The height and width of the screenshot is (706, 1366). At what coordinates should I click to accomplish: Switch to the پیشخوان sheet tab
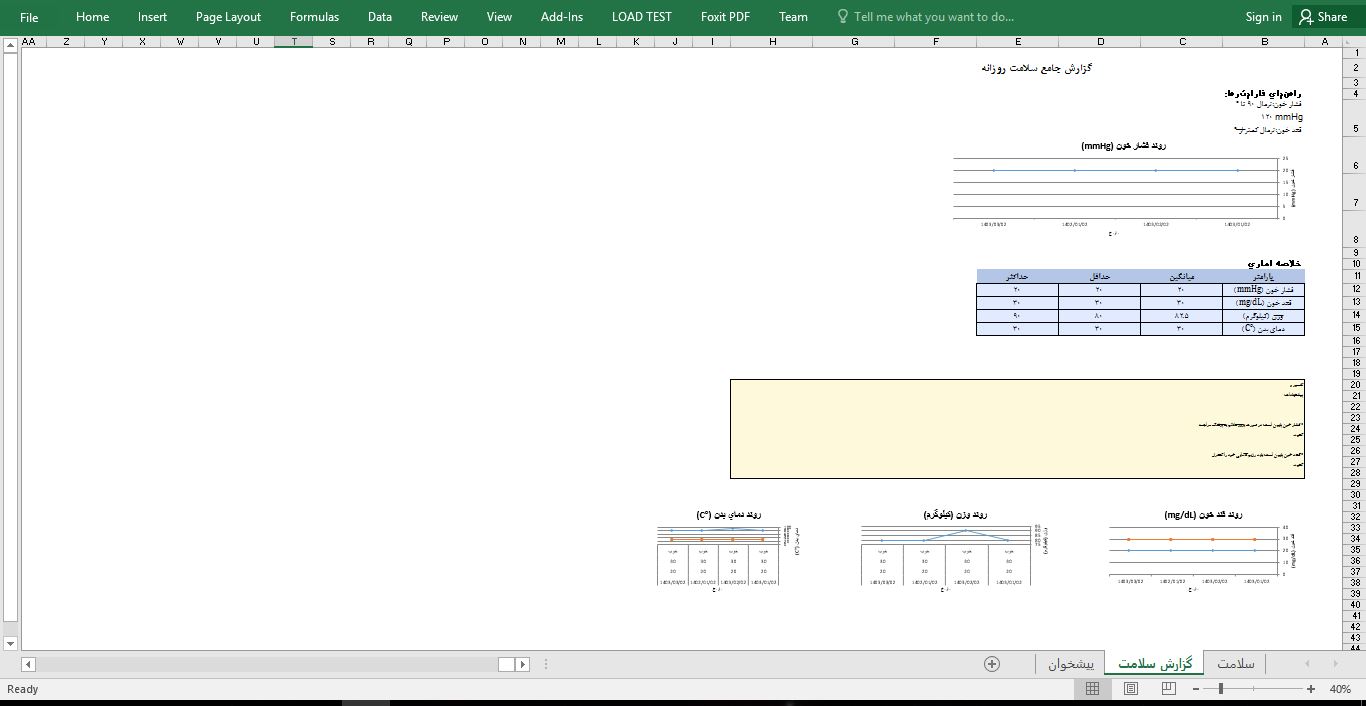coord(1071,664)
